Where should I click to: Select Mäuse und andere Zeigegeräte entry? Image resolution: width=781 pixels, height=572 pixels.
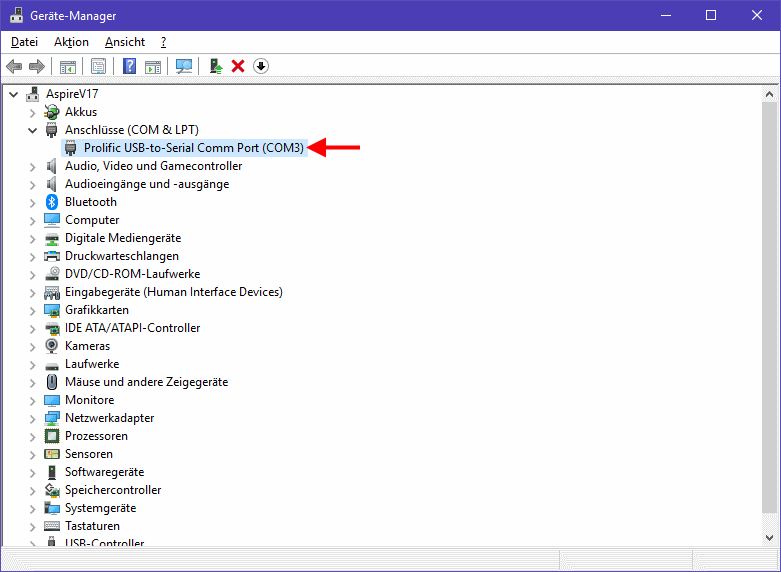146,382
